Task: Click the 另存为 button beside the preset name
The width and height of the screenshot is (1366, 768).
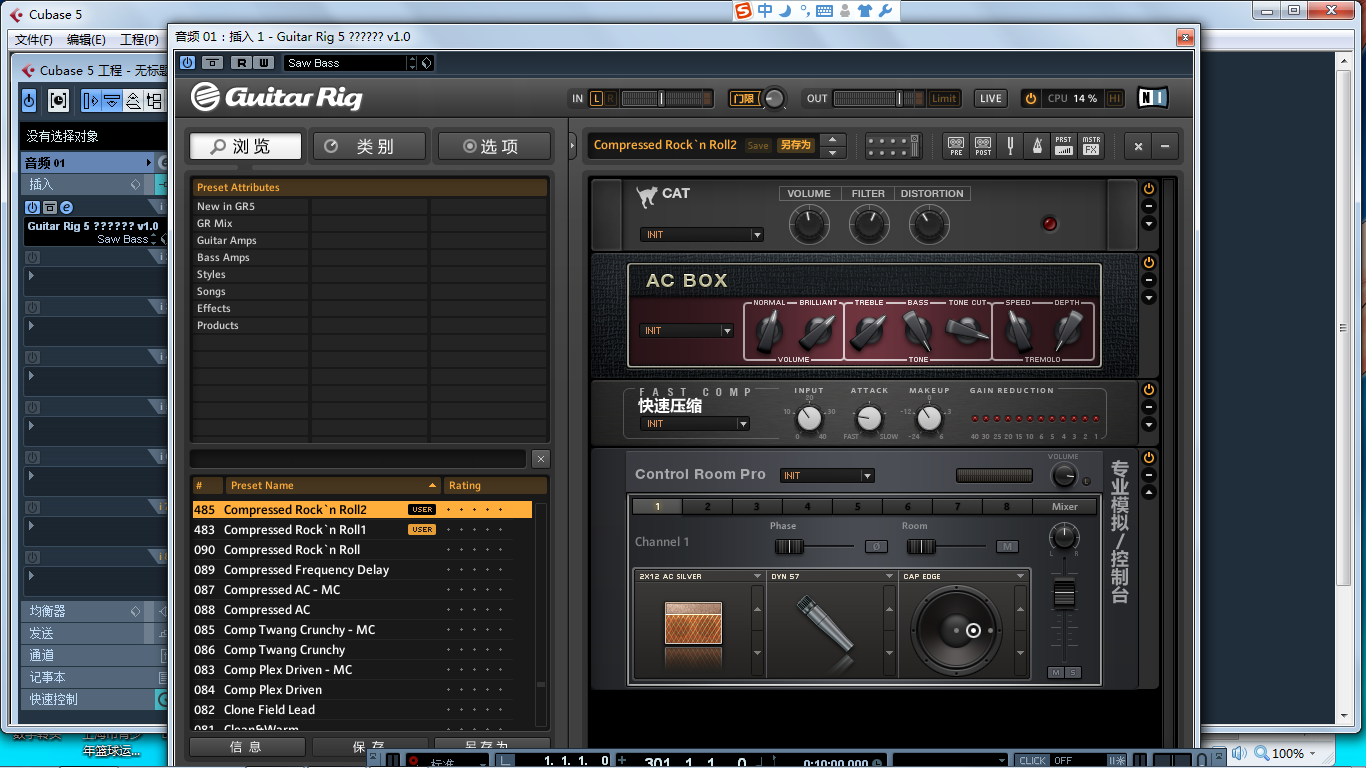Action: (796, 145)
